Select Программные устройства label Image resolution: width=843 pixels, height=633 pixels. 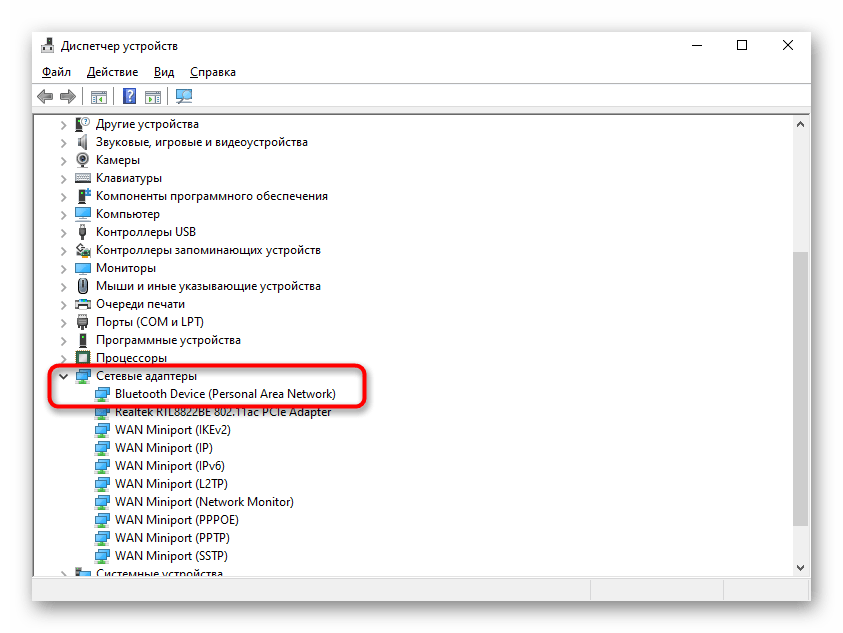click(x=168, y=340)
